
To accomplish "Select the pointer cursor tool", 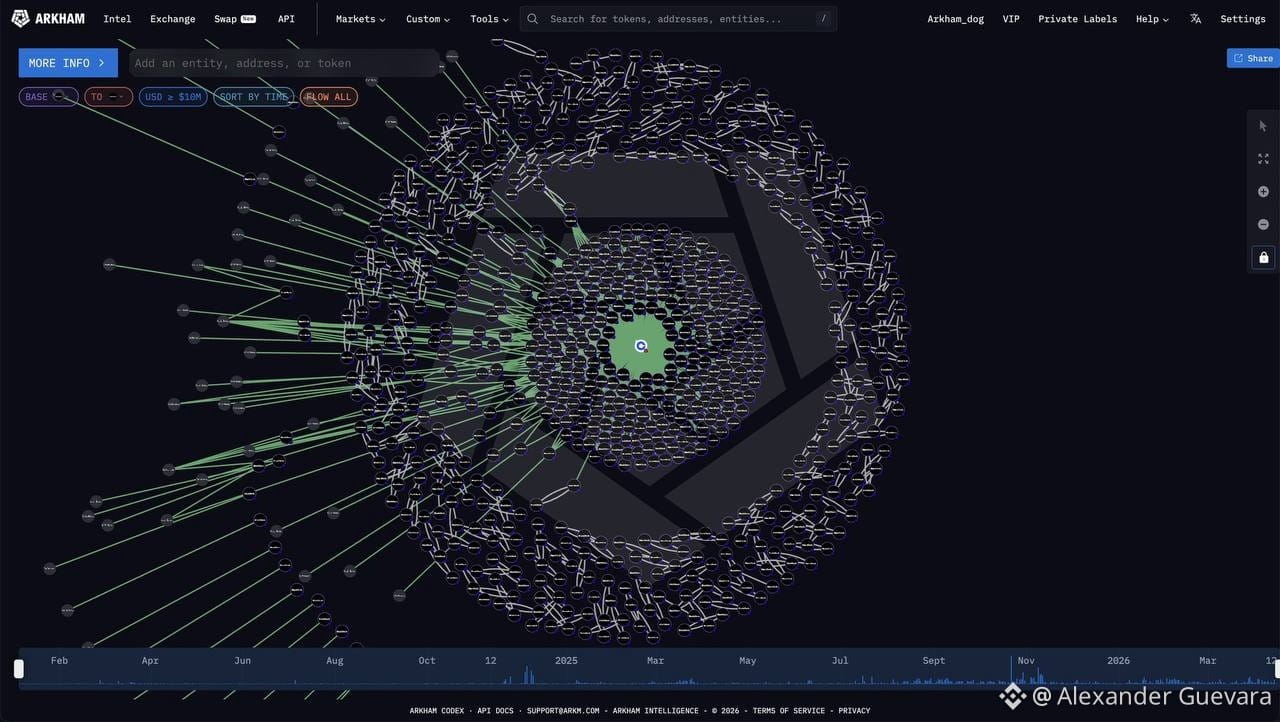I will coord(1263,126).
